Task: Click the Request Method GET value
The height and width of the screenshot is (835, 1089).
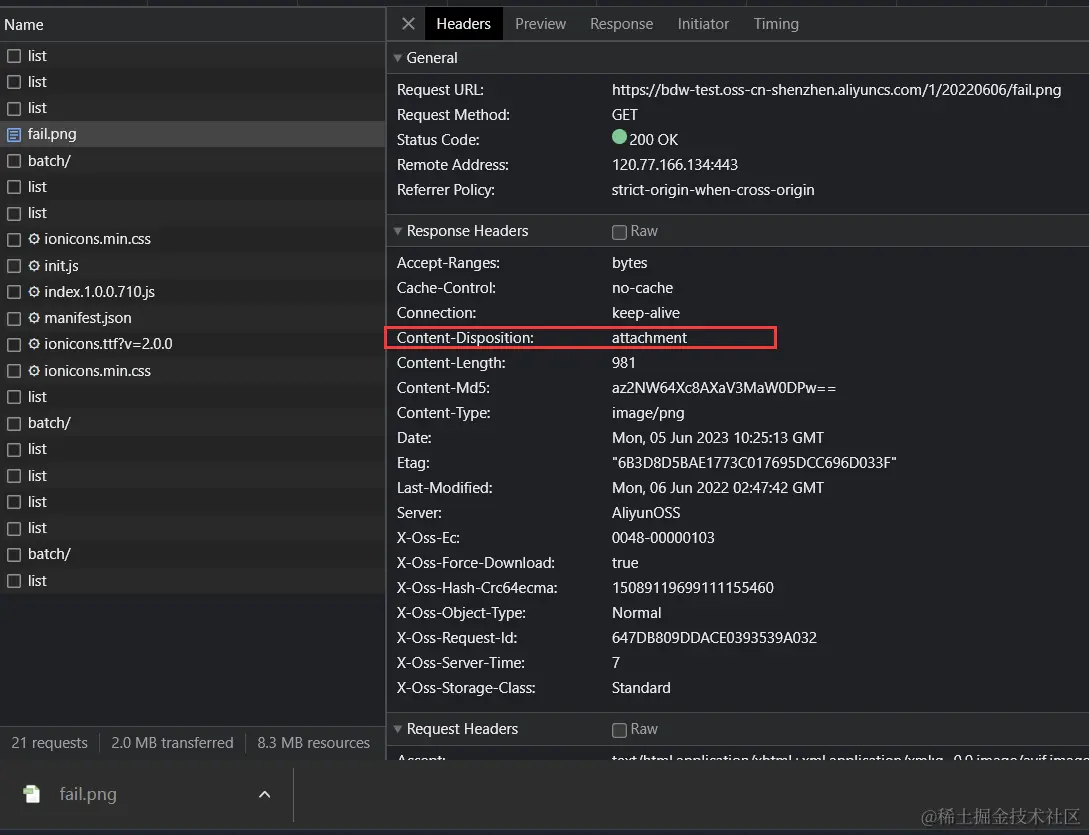Action: coord(624,115)
